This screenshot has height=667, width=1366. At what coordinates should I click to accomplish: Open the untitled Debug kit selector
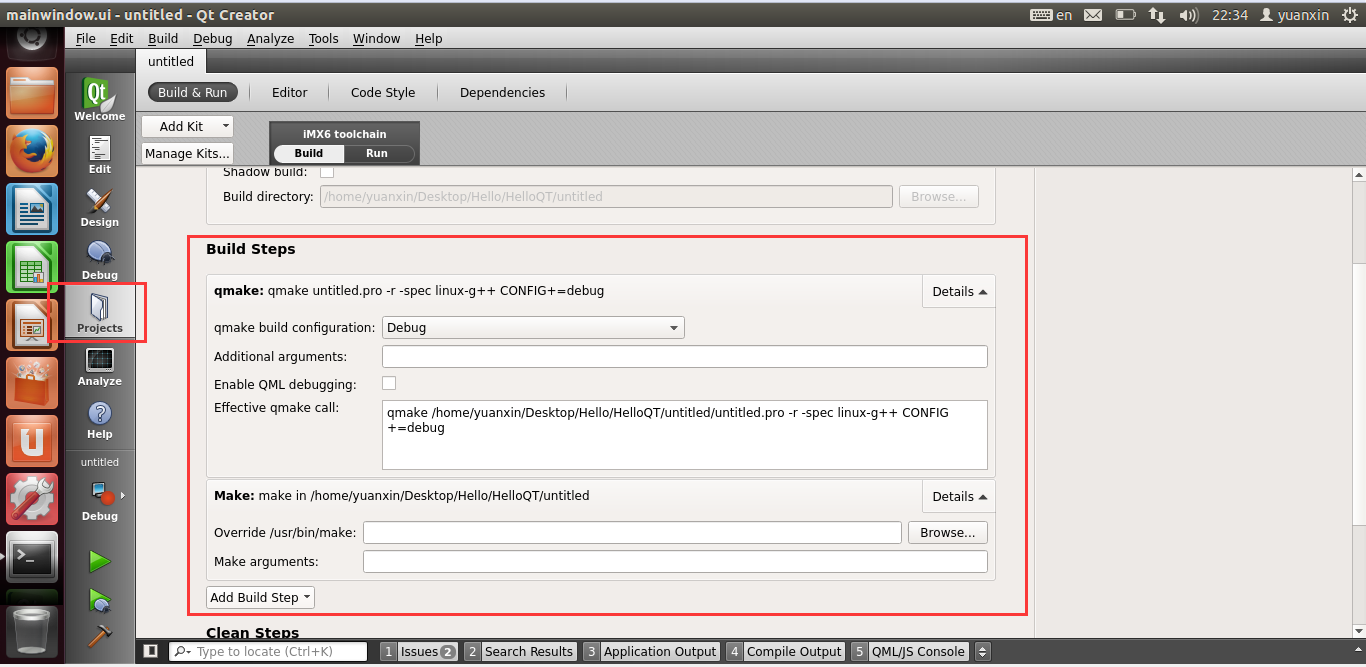tap(99, 499)
